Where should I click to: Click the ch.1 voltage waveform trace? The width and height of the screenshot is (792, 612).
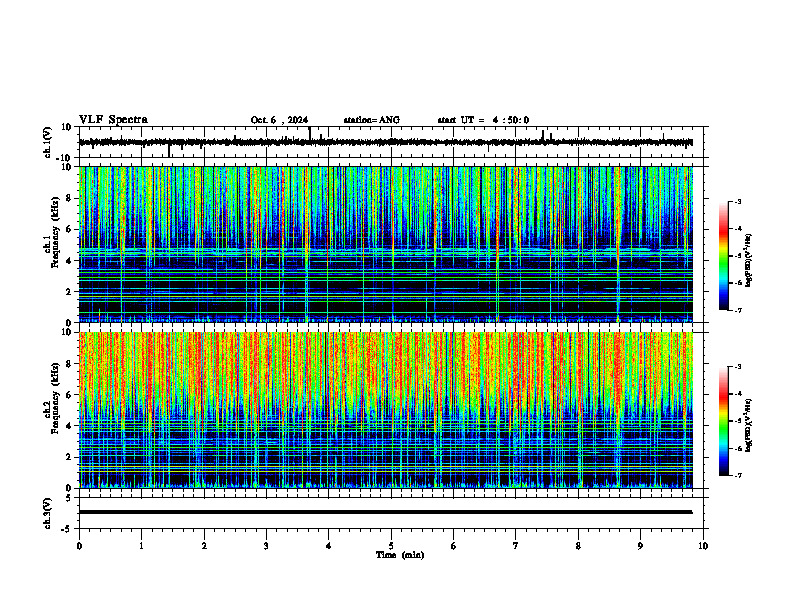[385, 142]
